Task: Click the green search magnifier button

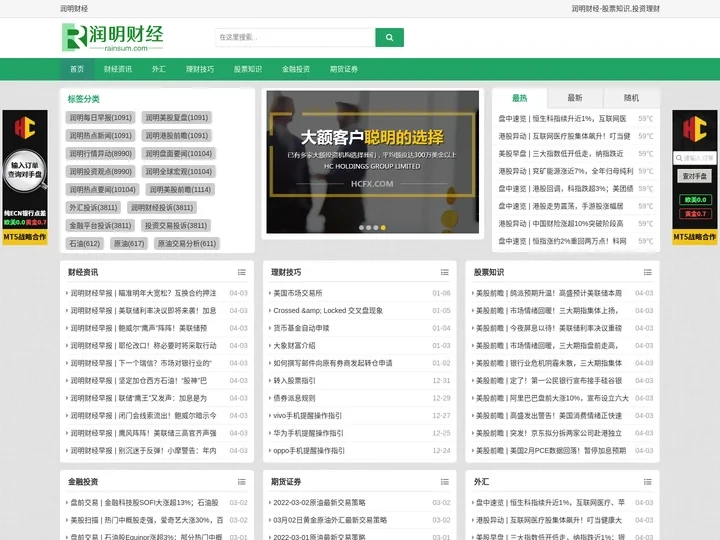Action: (x=389, y=38)
